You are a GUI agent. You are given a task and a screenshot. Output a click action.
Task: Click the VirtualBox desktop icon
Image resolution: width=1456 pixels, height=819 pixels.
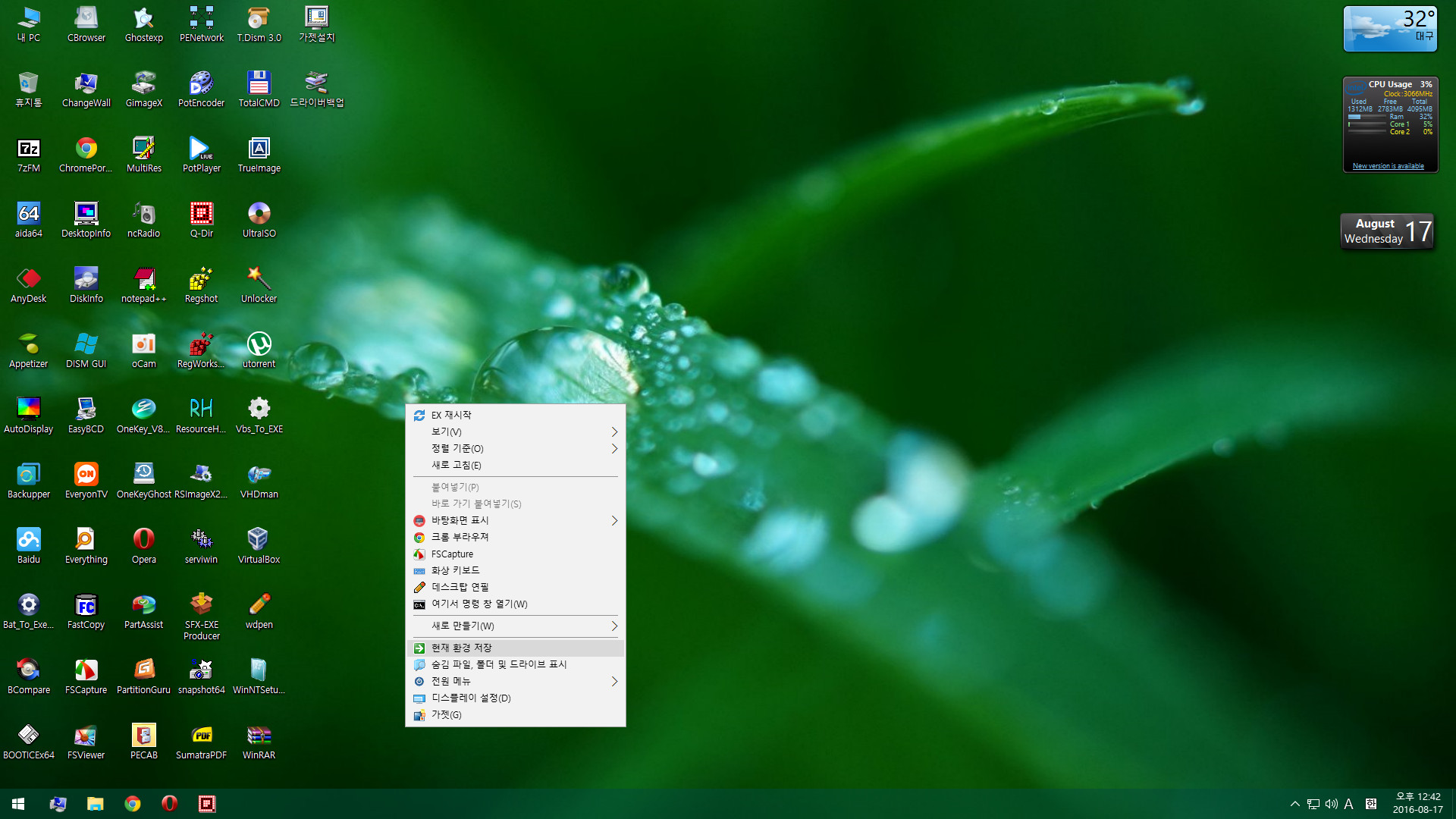pos(259,546)
